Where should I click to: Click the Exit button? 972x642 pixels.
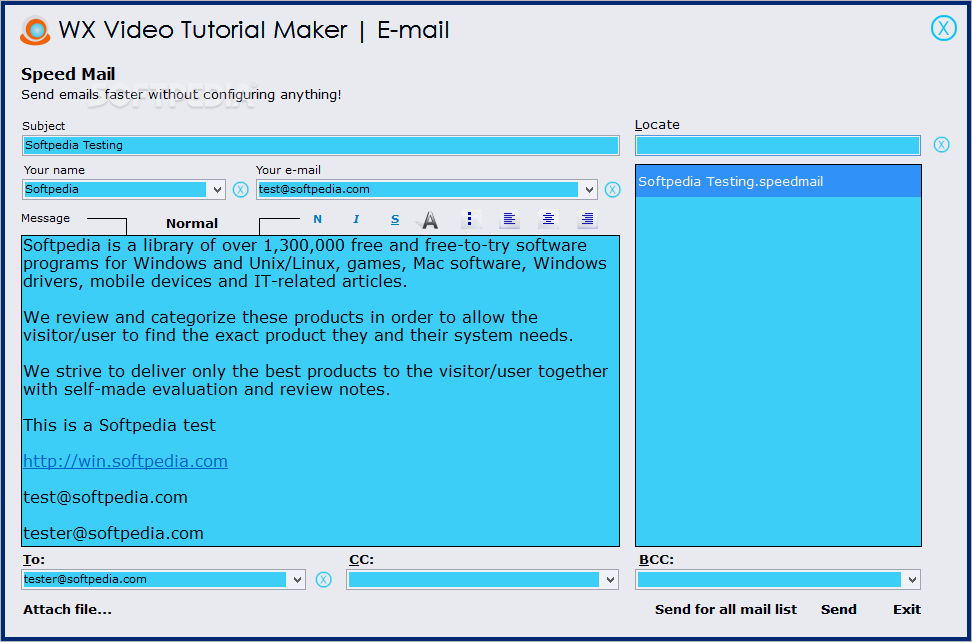pos(907,610)
